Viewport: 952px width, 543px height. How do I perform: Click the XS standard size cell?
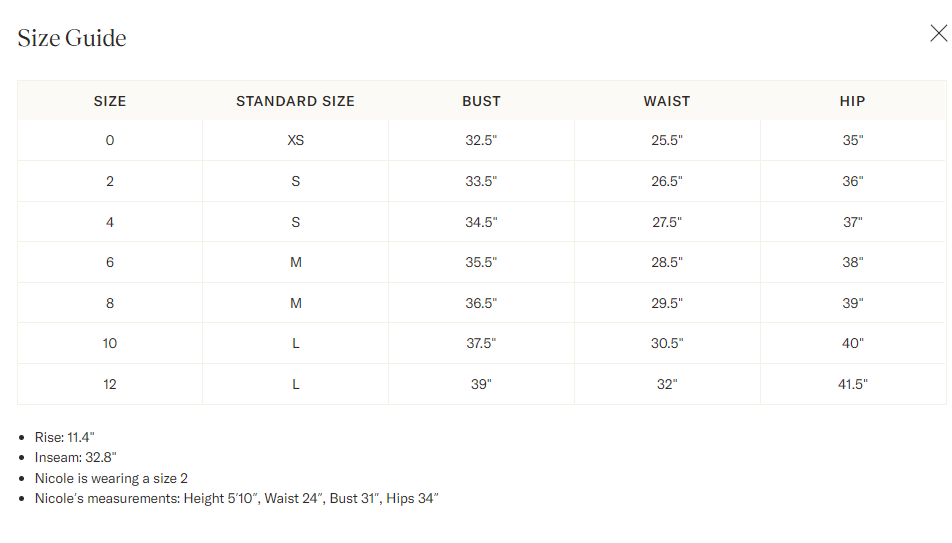295,141
